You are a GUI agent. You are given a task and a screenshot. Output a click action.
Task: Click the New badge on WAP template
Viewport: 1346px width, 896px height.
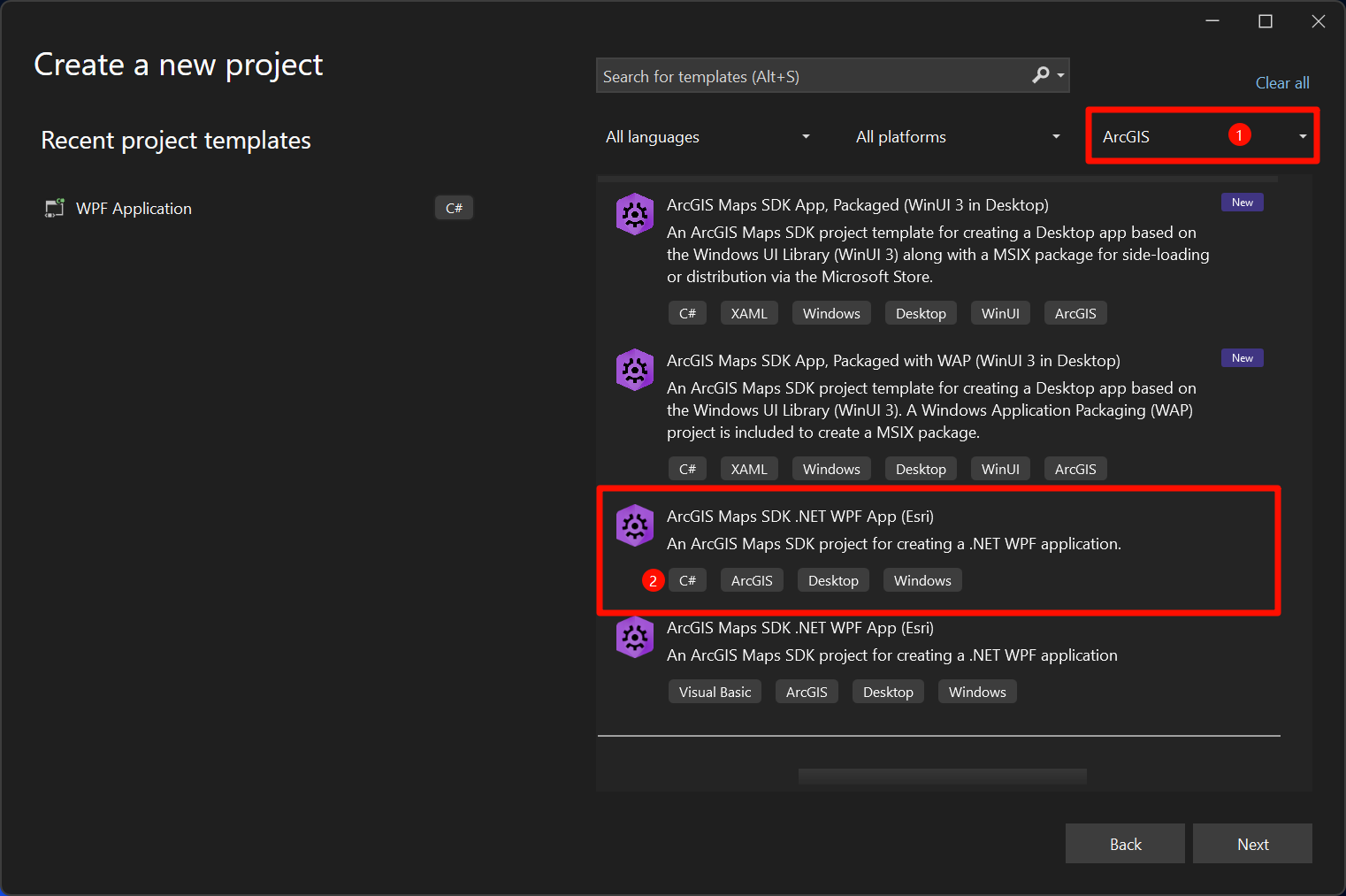(1243, 358)
